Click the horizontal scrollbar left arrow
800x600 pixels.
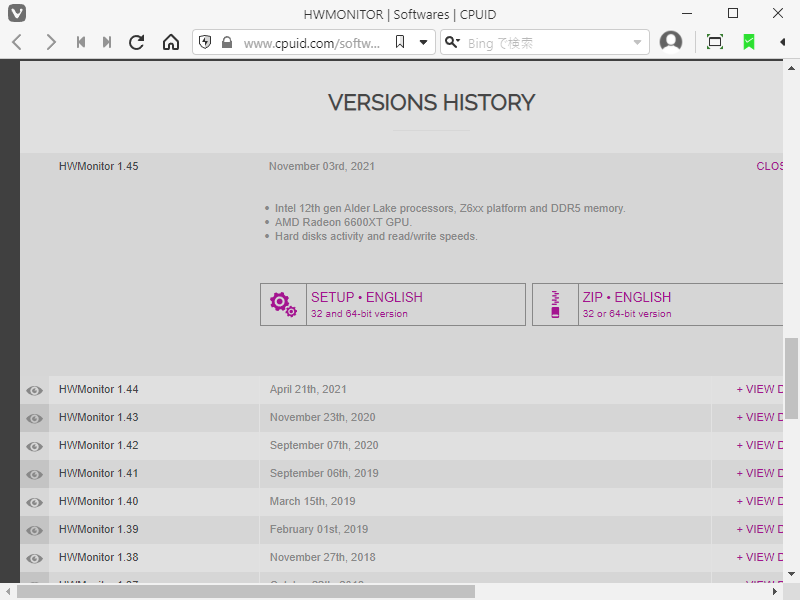tap(8, 592)
